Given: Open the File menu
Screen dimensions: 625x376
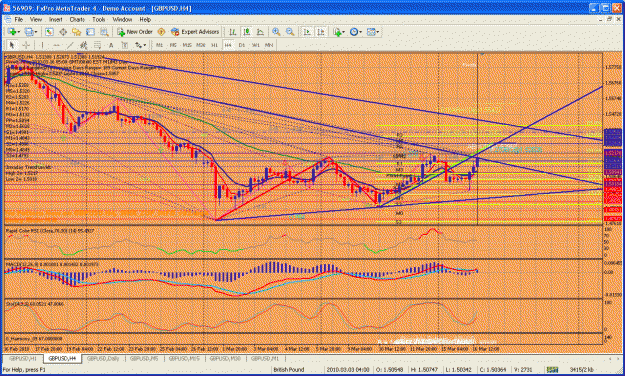Looking at the screenshot, I should pos(19,19).
